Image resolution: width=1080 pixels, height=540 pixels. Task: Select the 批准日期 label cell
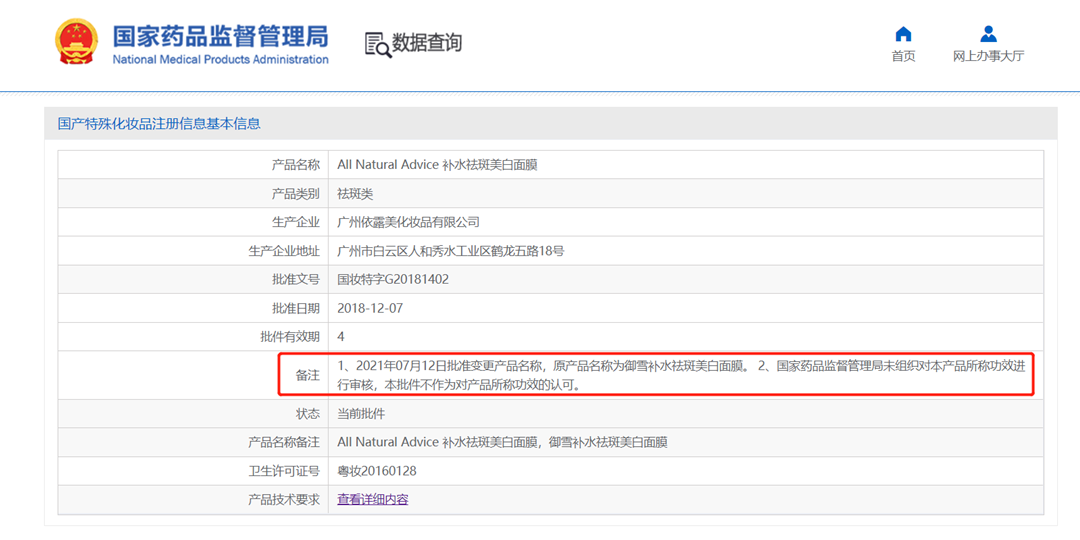(193, 308)
